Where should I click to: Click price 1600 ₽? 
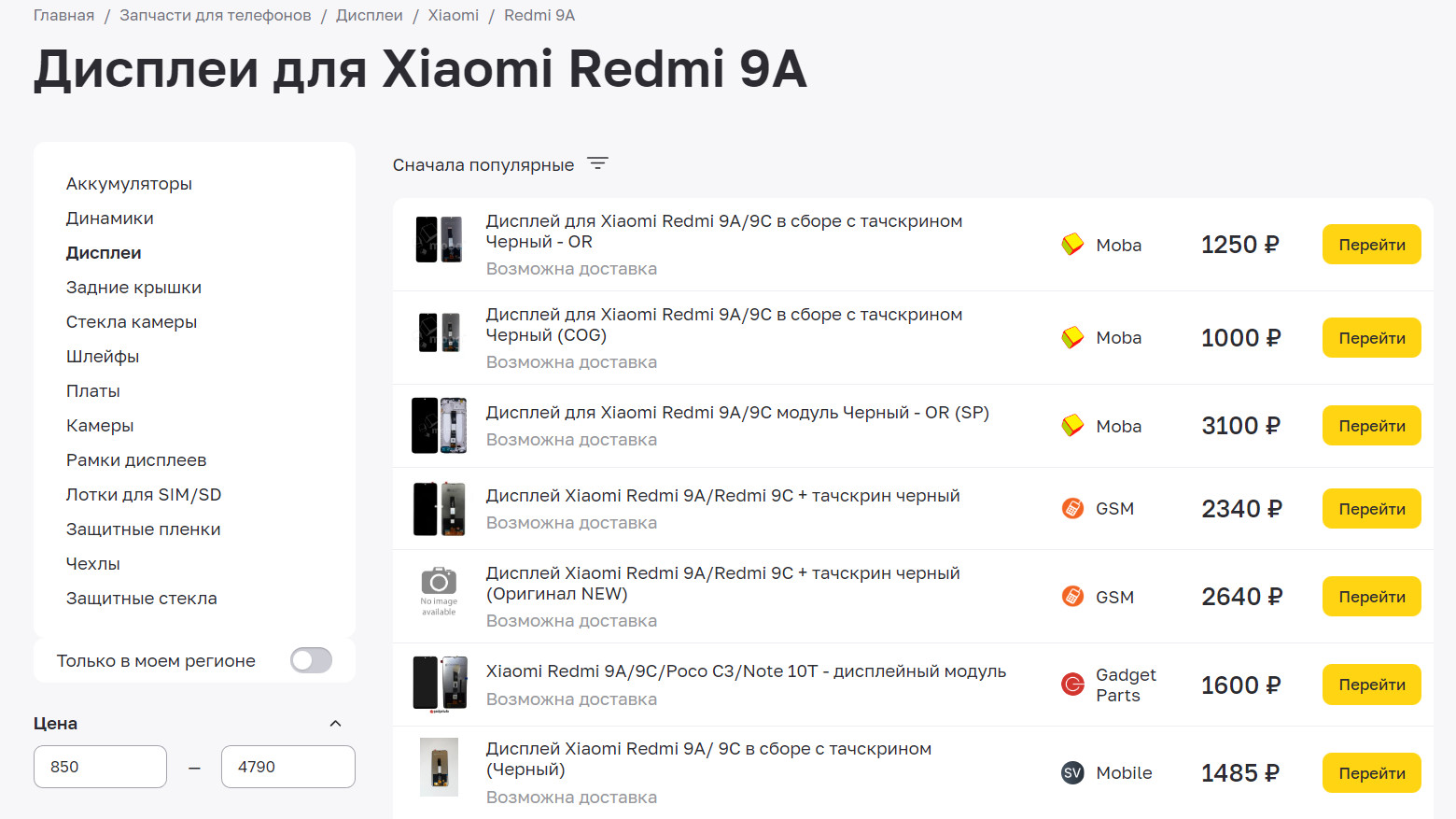(x=1240, y=685)
